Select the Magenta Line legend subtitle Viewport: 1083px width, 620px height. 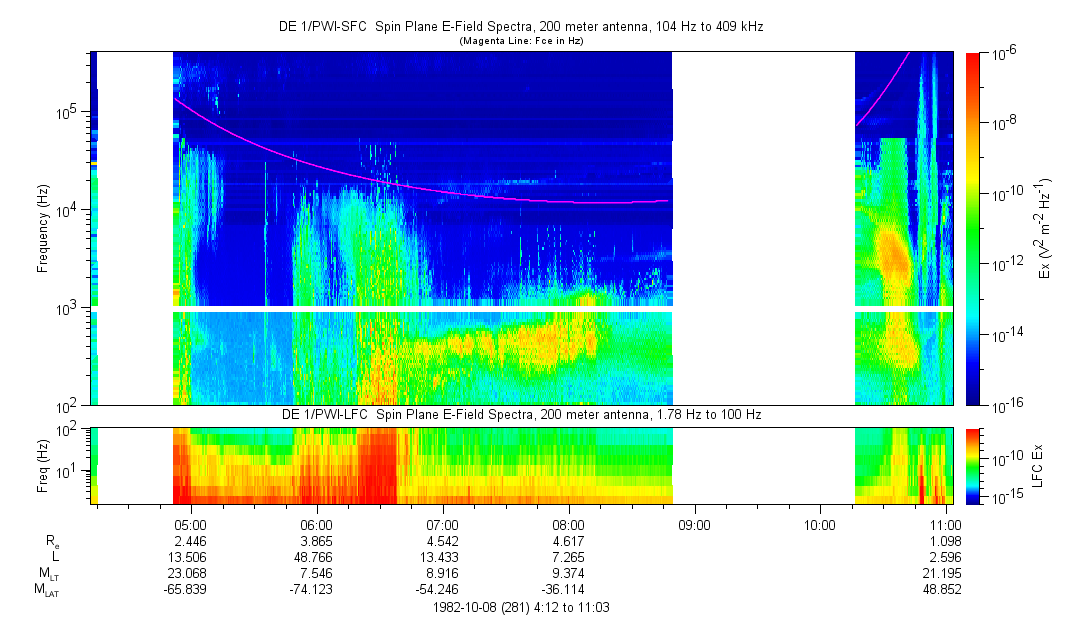point(520,42)
